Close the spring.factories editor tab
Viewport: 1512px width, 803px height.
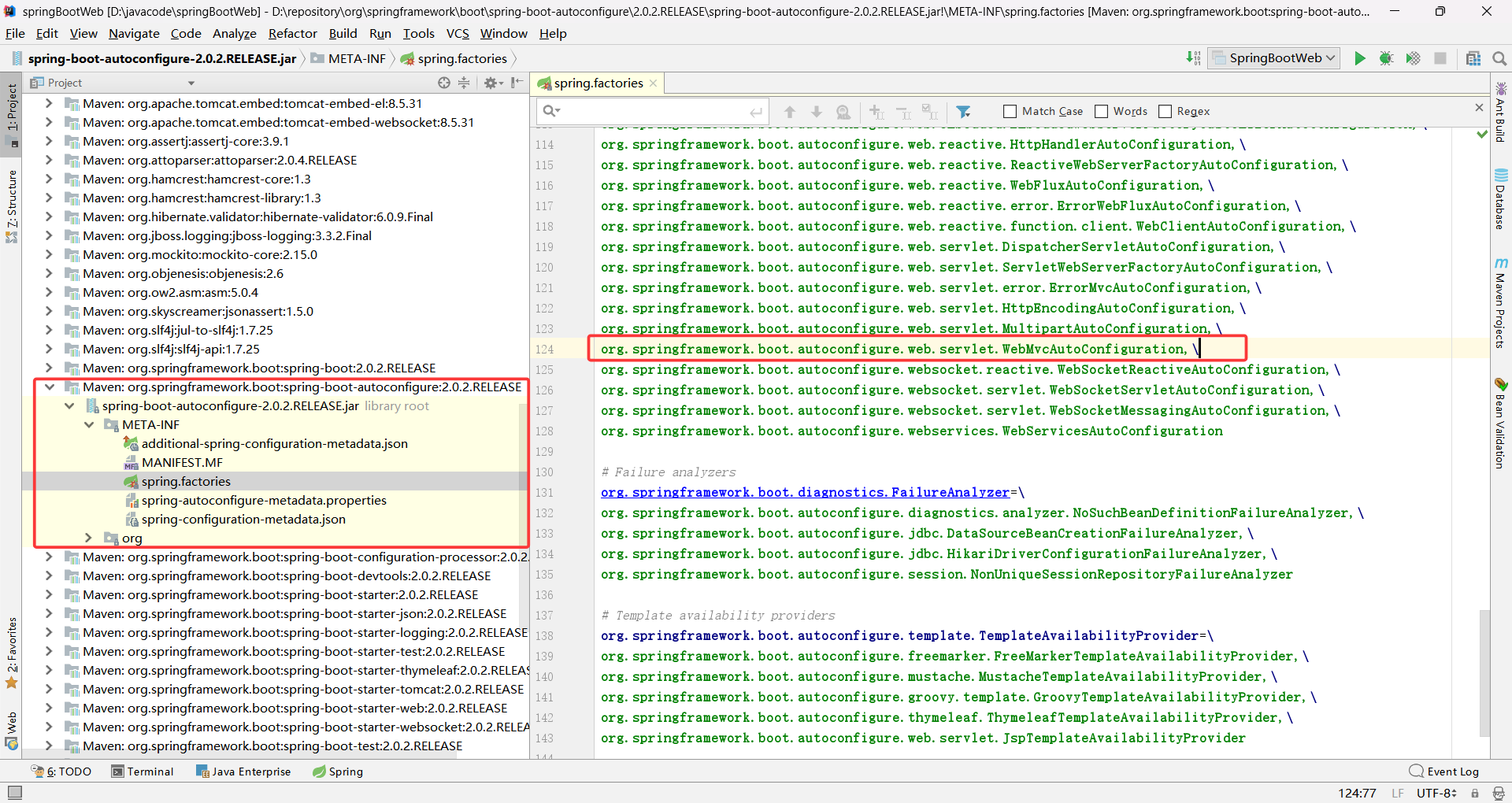click(653, 83)
